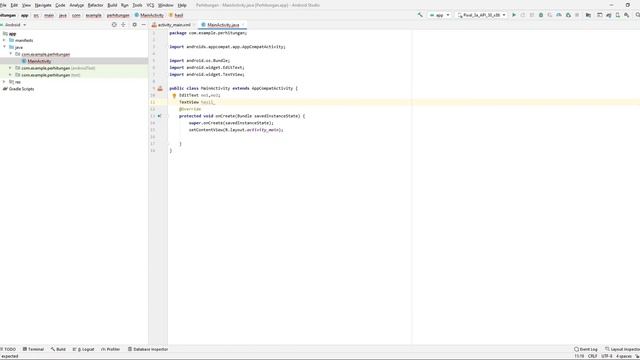640x360 pixels.
Task: Click the Make Project hammer icon
Action: click(420, 15)
